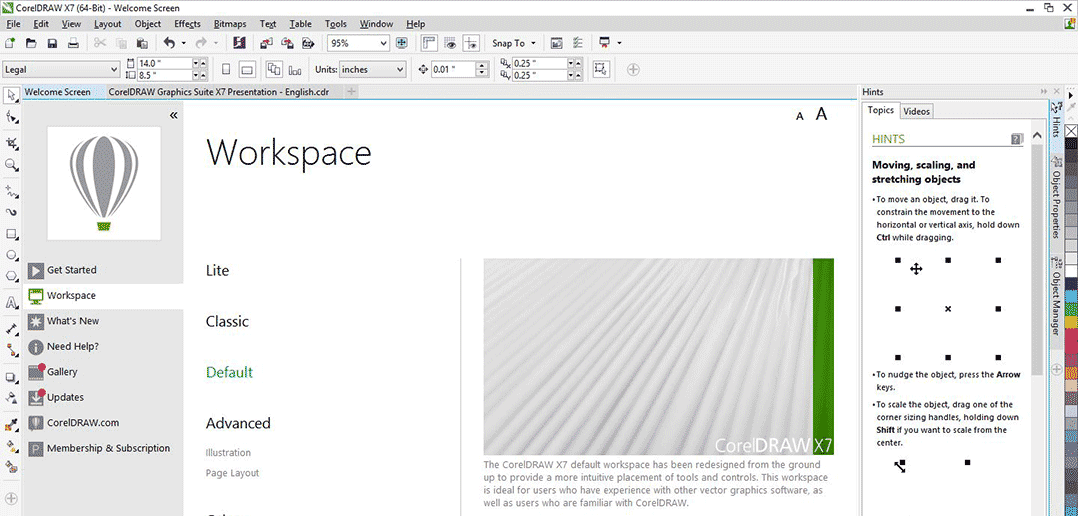Click the Print icon
The height and width of the screenshot is (516, 1078).
(73, 43)
